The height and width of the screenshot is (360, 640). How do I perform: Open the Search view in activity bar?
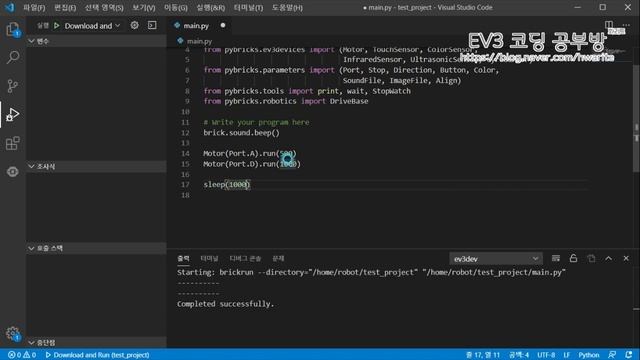click(13, 57)
